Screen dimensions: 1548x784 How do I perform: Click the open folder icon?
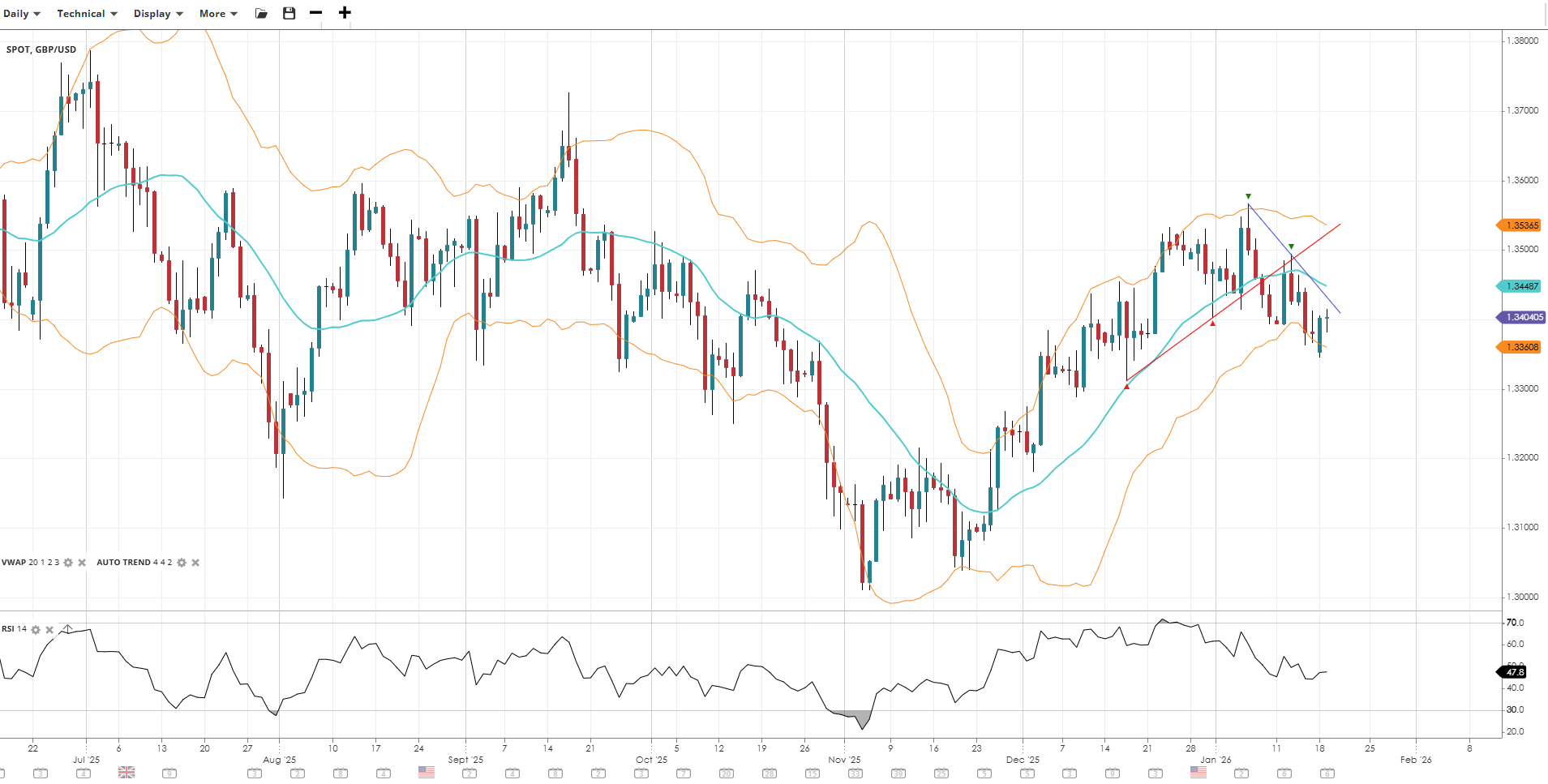[x=261, y=14]
